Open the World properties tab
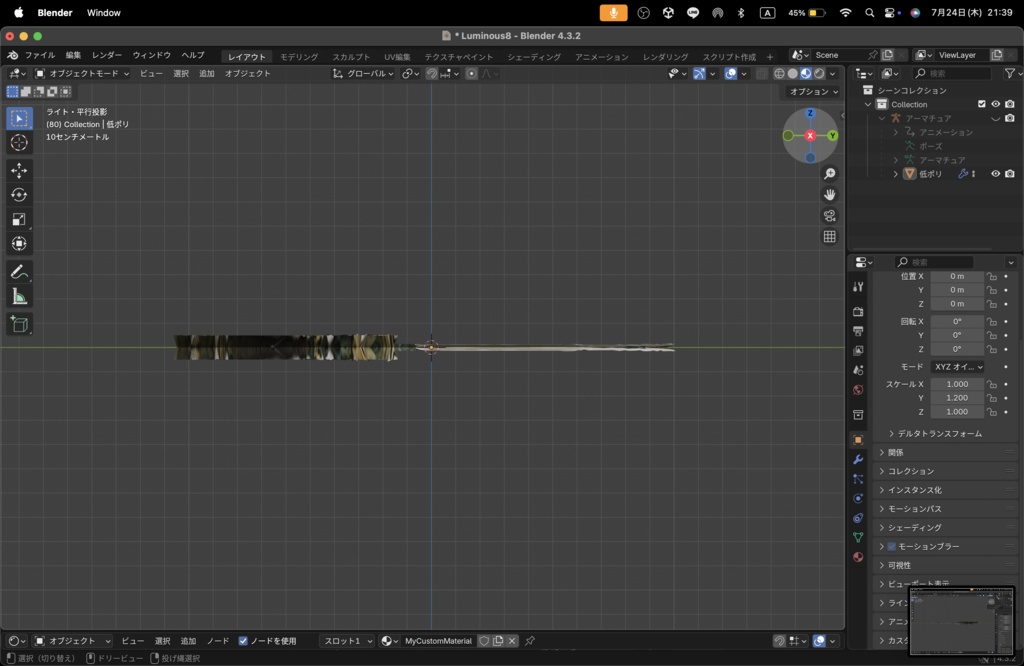This screenshot has width=1024, height=666. tap(858, 390)
